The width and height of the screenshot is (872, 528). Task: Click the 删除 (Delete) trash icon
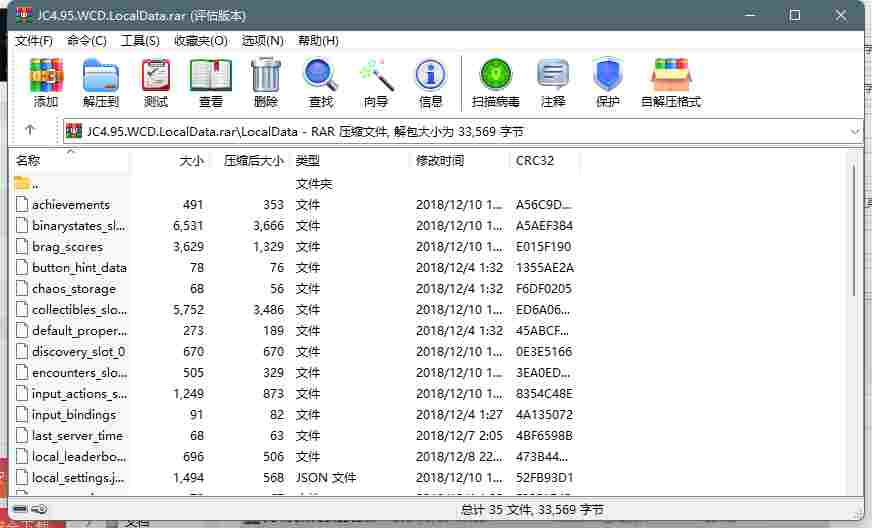[x=266, y=75]
